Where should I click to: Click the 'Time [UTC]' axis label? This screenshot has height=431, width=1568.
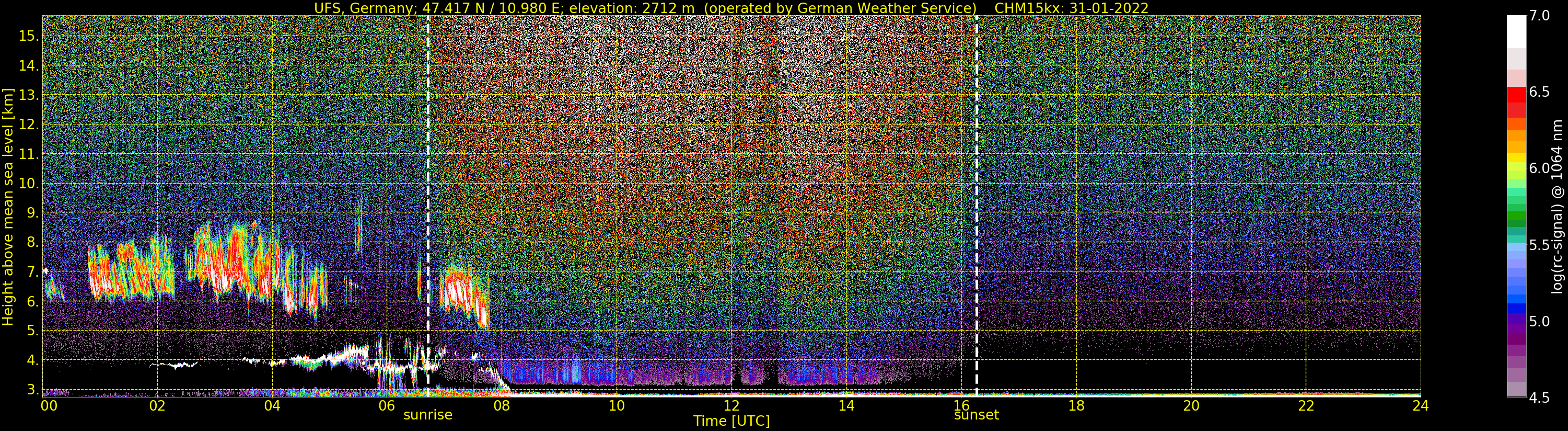(x=731, y=421)
